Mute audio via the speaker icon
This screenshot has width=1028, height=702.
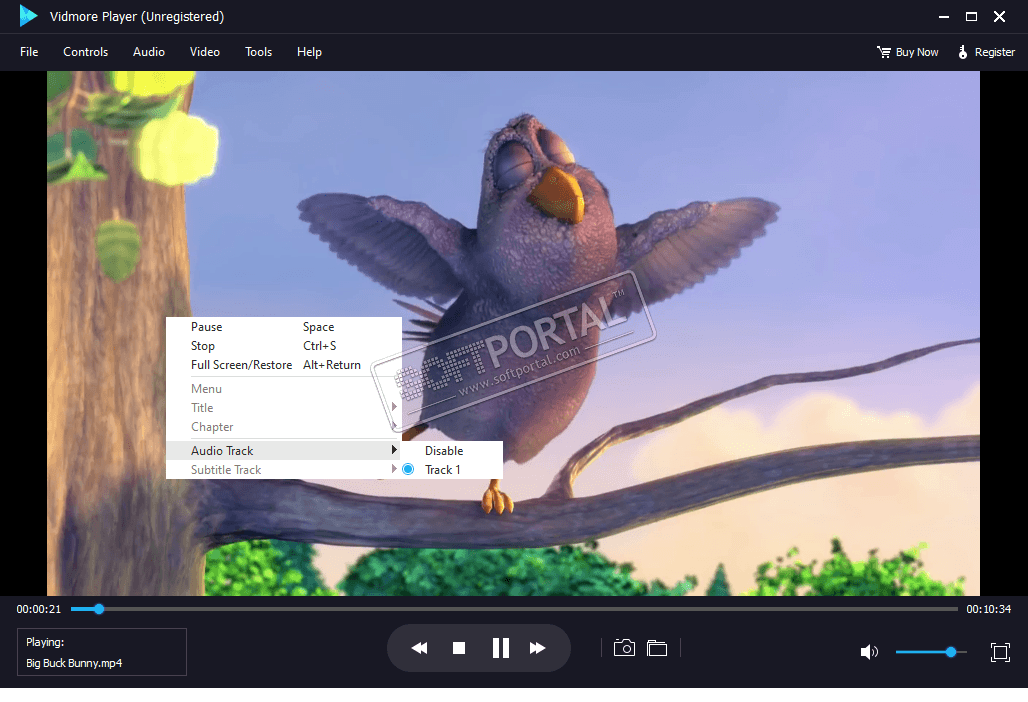pos(869,652)
